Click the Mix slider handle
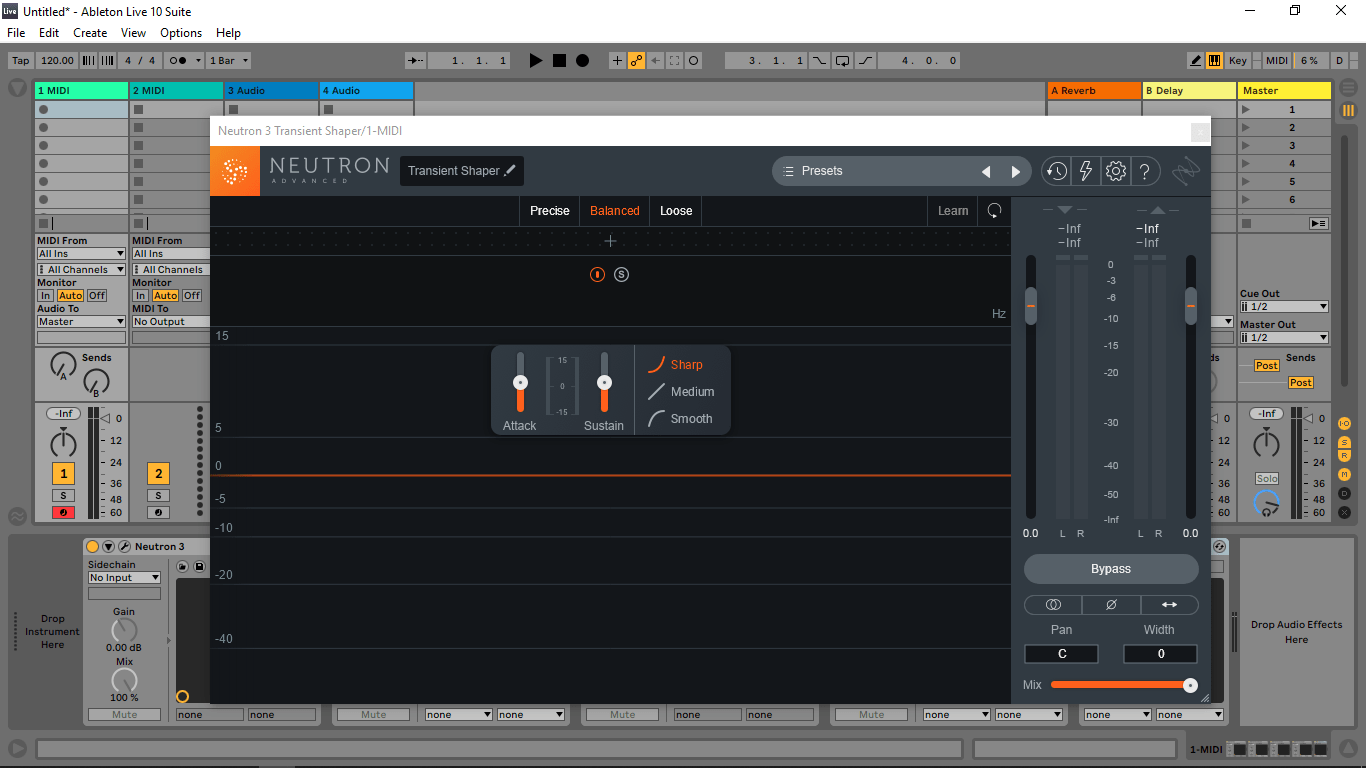The width and height of the screenshot is (1366, 768). coord(1190,685)
